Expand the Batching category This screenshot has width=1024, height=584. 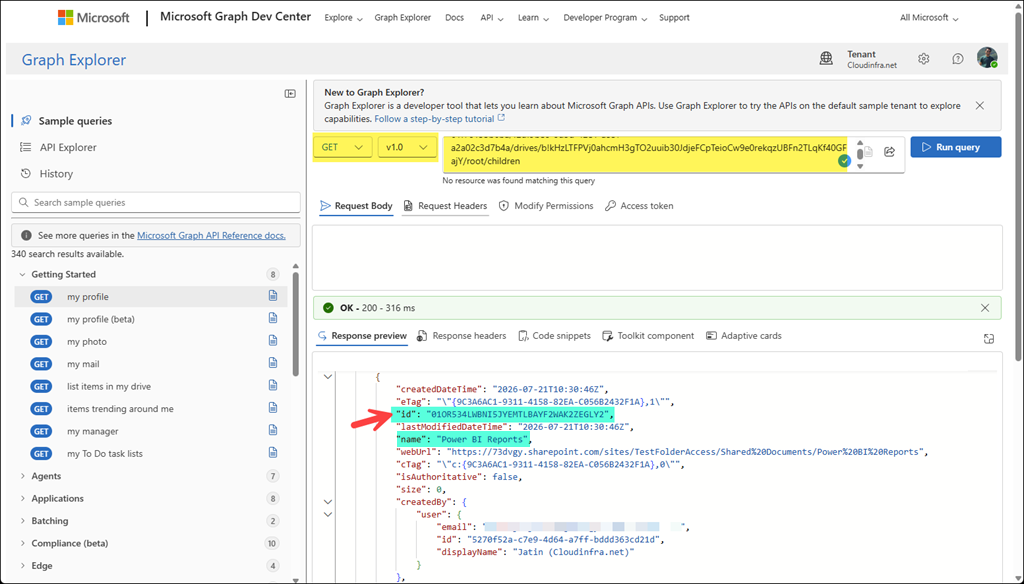(22, 521)
